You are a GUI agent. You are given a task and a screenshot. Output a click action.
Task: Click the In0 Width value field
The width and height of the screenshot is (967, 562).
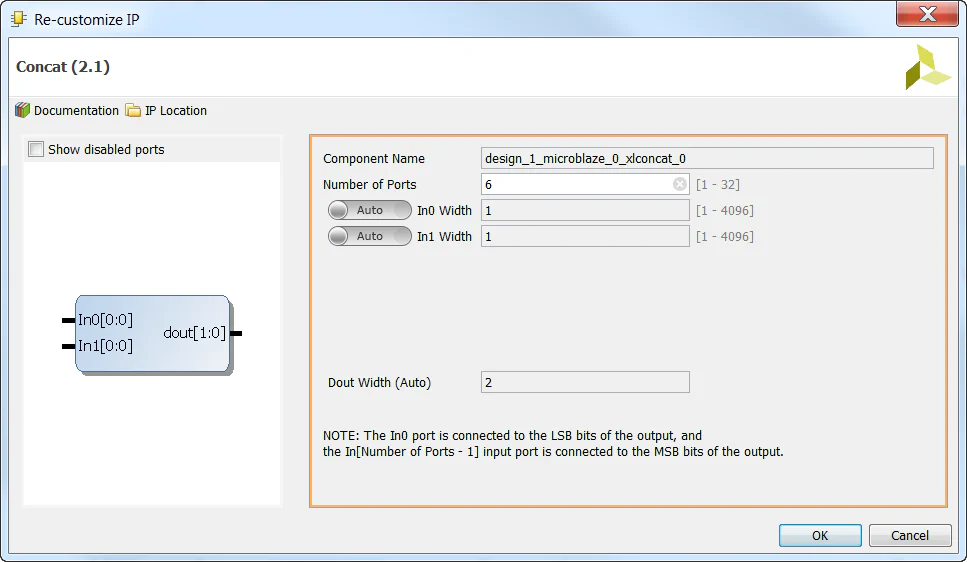585,210
